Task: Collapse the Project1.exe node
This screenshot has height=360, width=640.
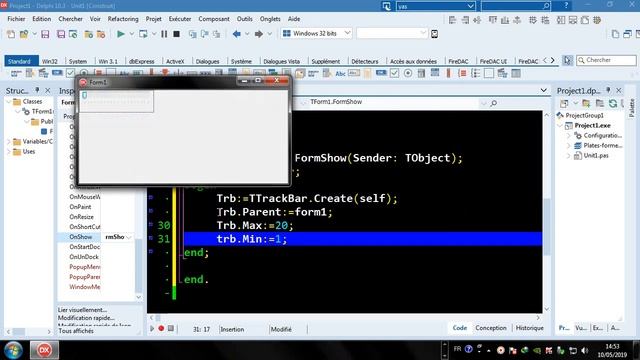Action: (x=560, y=126)
